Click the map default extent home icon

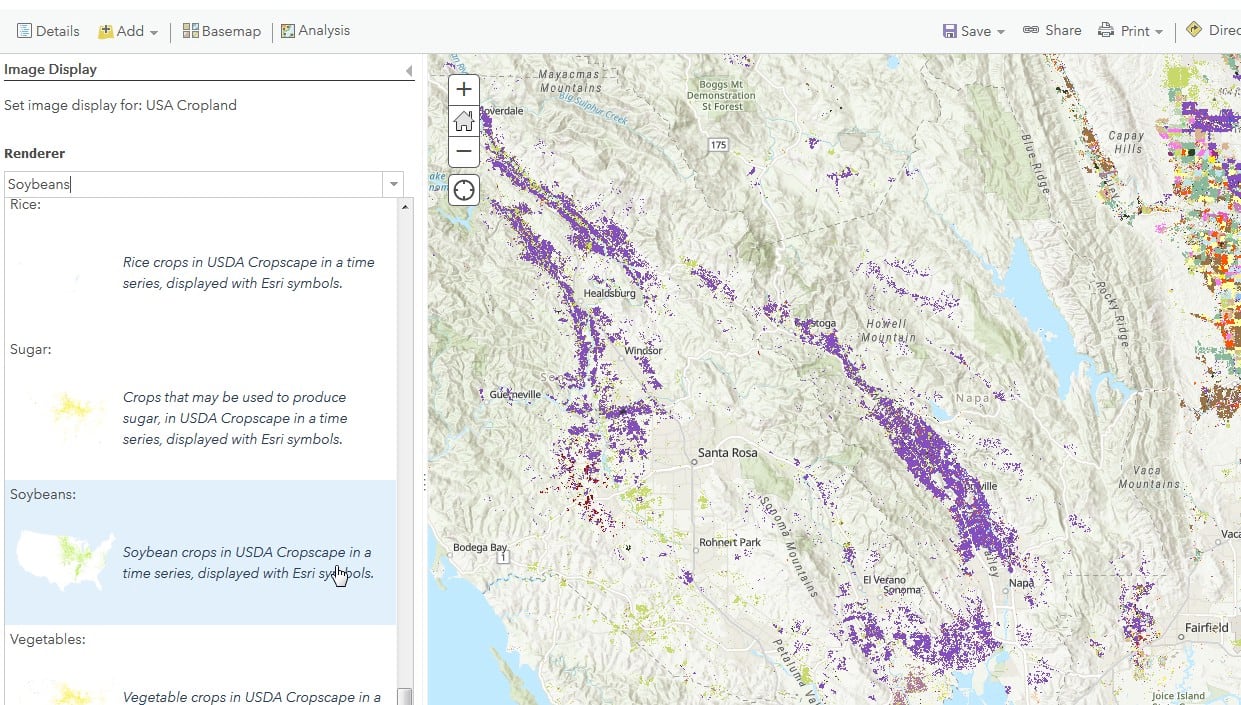tap(463, 121)
